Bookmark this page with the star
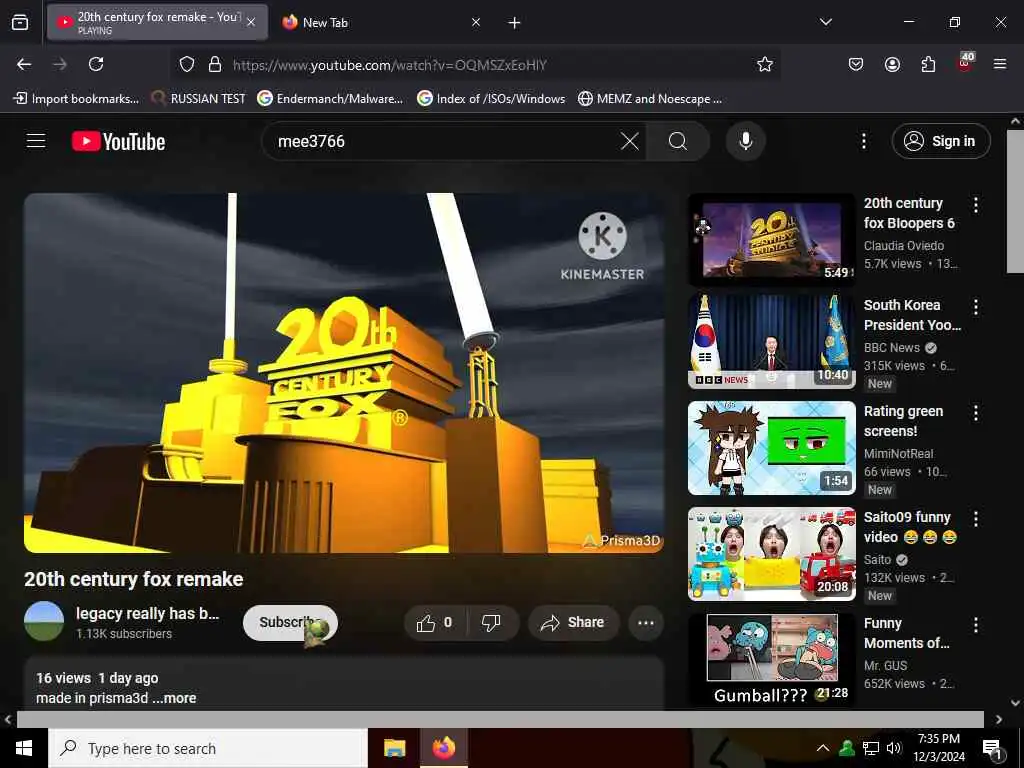Screen dimensions: 1024x768 pyautogui.click(x=765, y=64)
